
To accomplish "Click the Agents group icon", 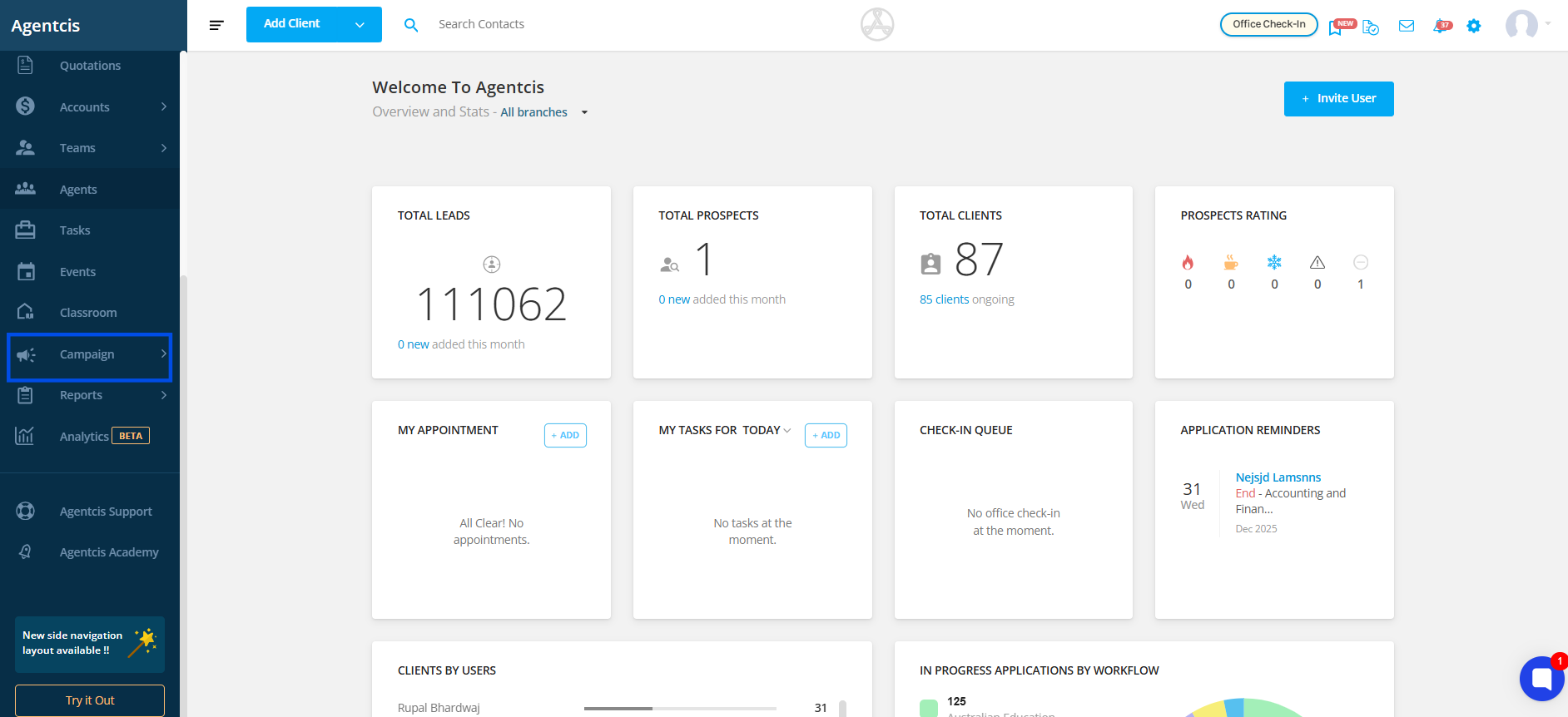I will point(25,189).
